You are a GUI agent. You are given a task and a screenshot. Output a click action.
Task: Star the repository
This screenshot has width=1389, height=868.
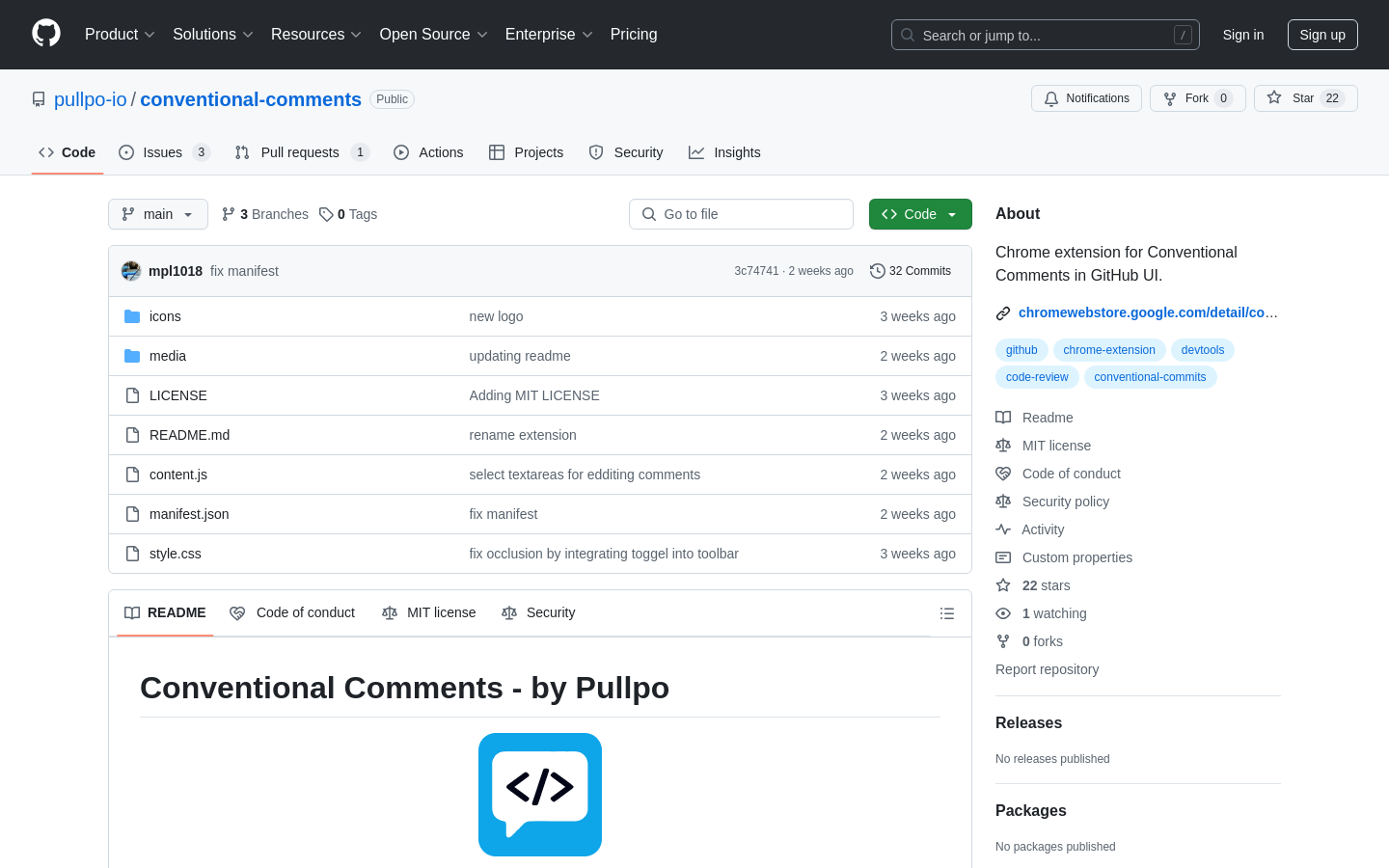coord(1305,98)
